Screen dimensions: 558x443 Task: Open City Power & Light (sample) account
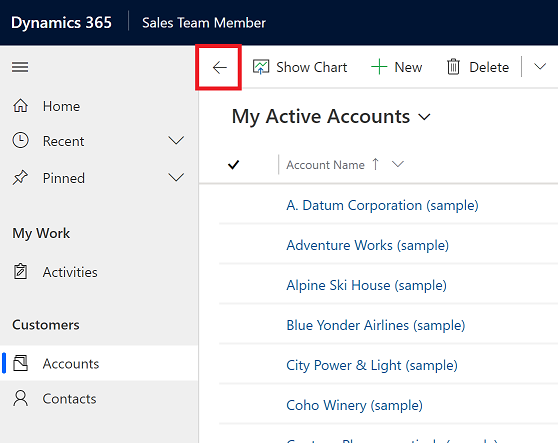tap(372, 365)
